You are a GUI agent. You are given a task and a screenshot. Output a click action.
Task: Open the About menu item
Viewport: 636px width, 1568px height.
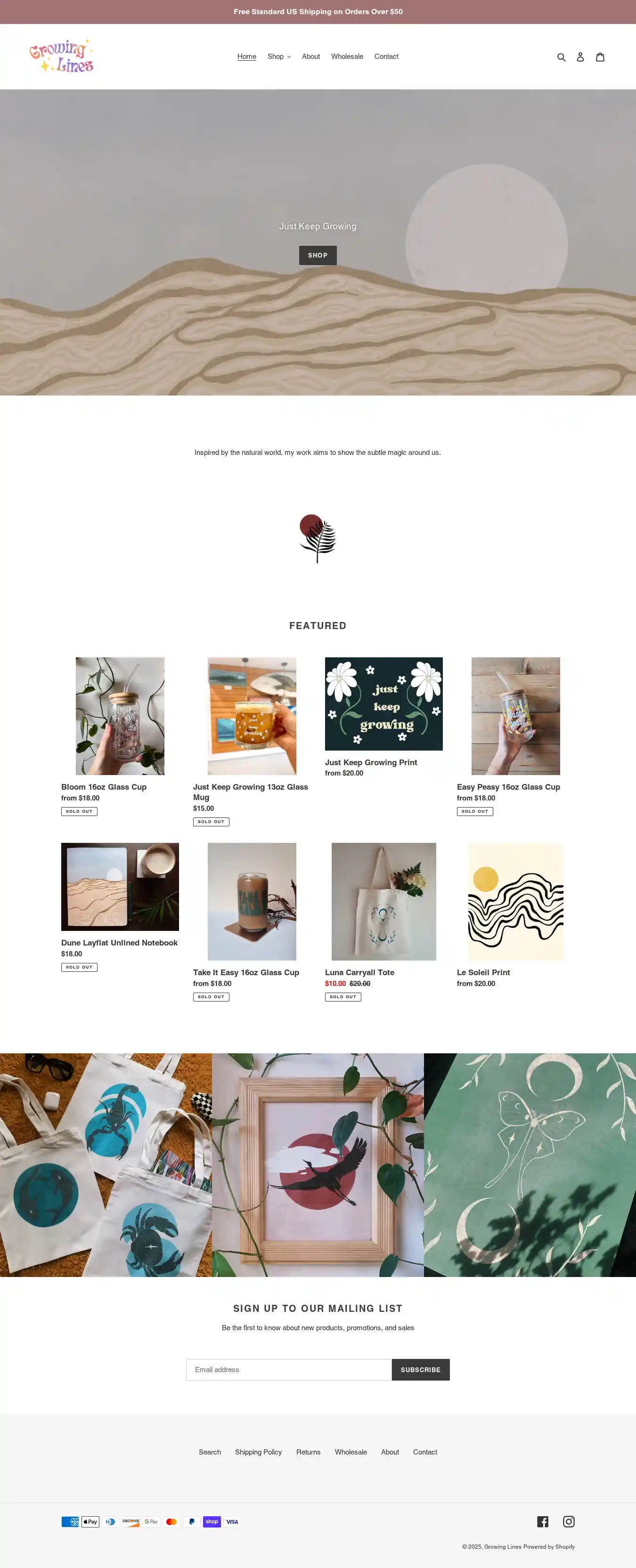[x=310, y=57]
